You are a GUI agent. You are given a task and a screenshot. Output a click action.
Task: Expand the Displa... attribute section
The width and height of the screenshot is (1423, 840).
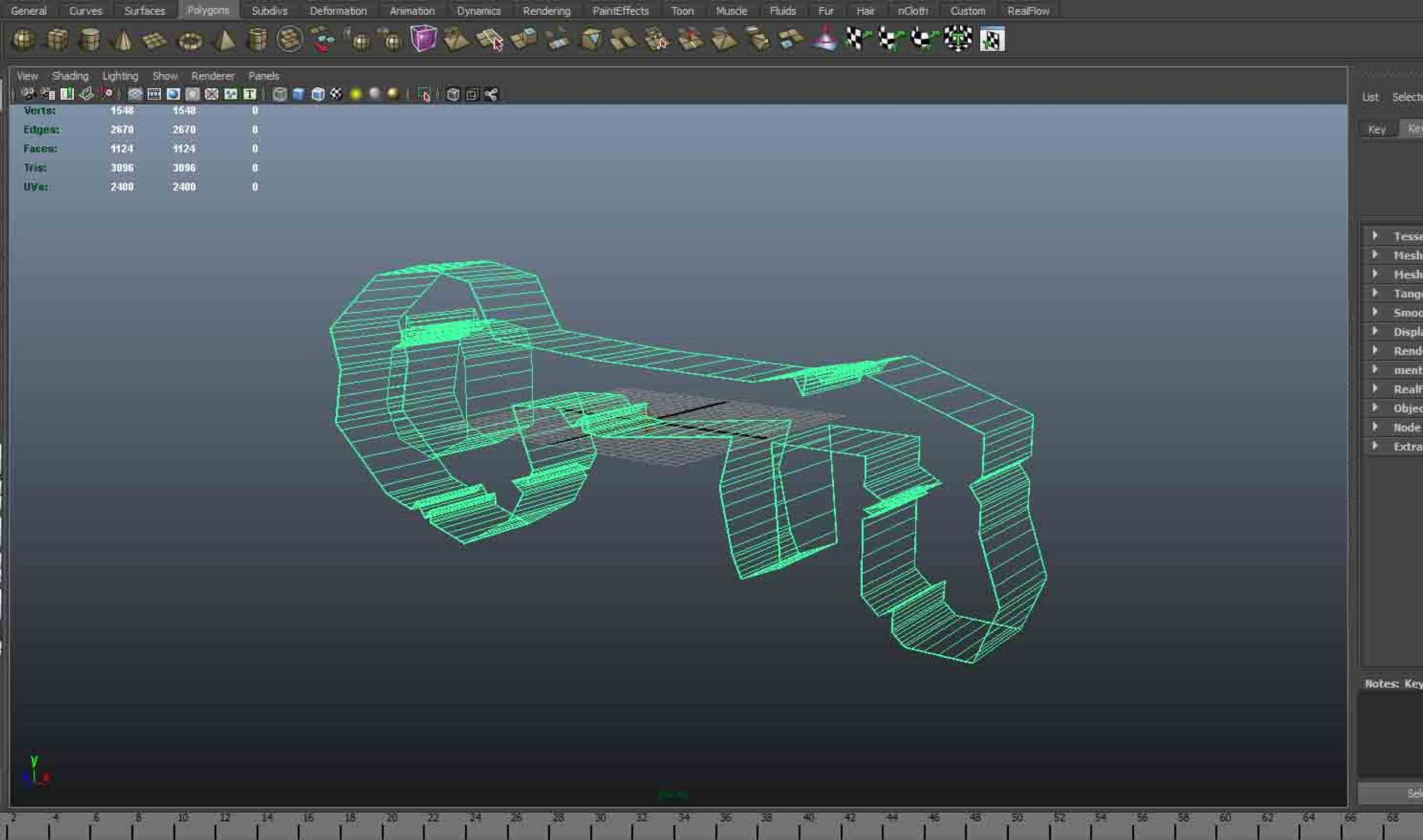(x=1393, y=331)
